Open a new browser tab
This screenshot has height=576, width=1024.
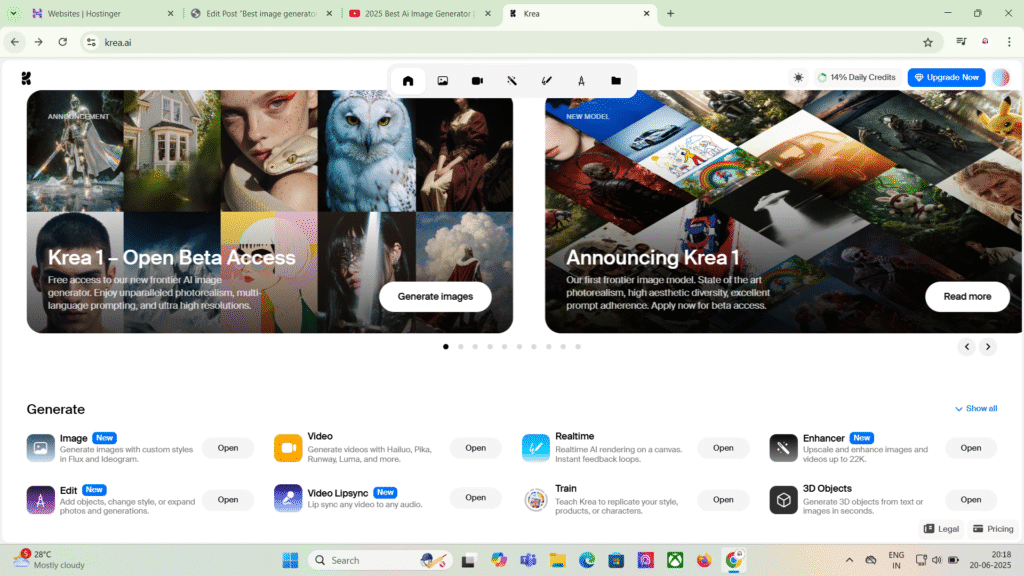pos(670,13)
